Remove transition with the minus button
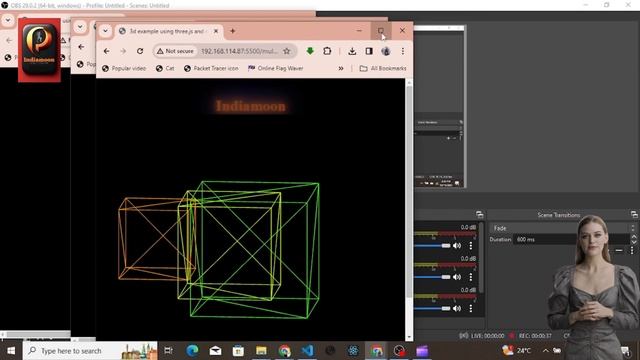This screenshot has width=640, height=360. point(619,250)
